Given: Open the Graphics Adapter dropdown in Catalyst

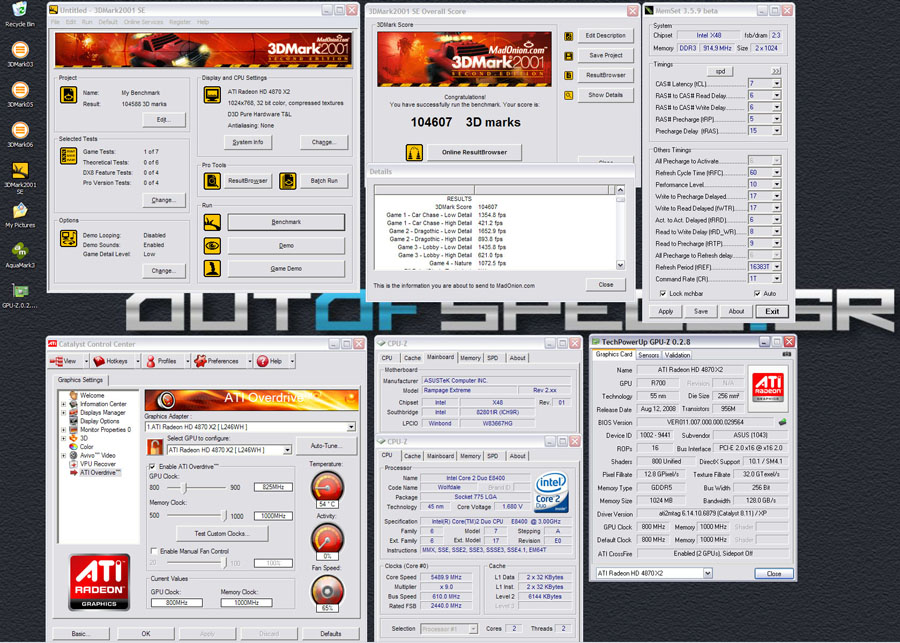Looking at the screenshot, I should coord(351,427).
